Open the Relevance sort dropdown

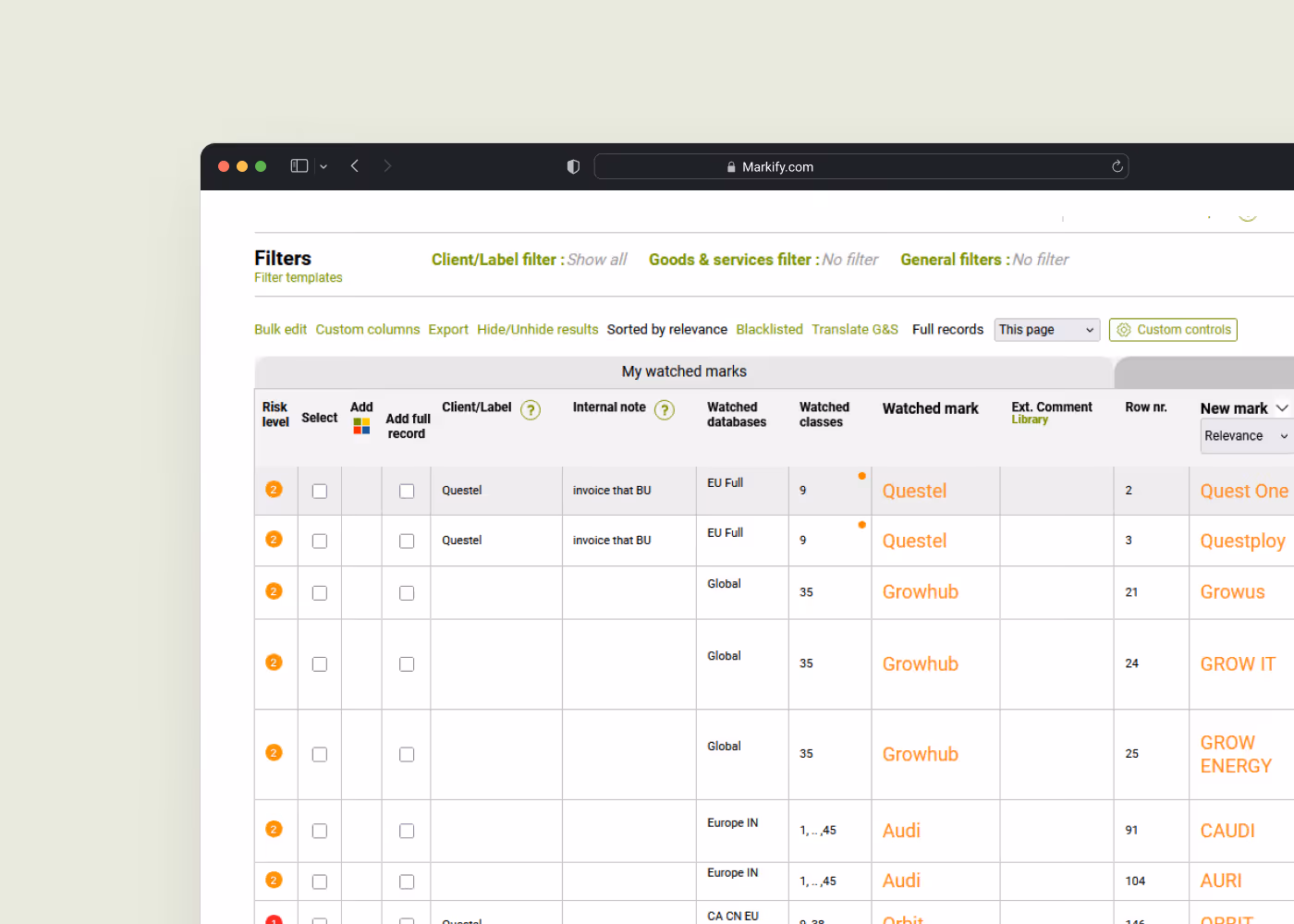1247,436
